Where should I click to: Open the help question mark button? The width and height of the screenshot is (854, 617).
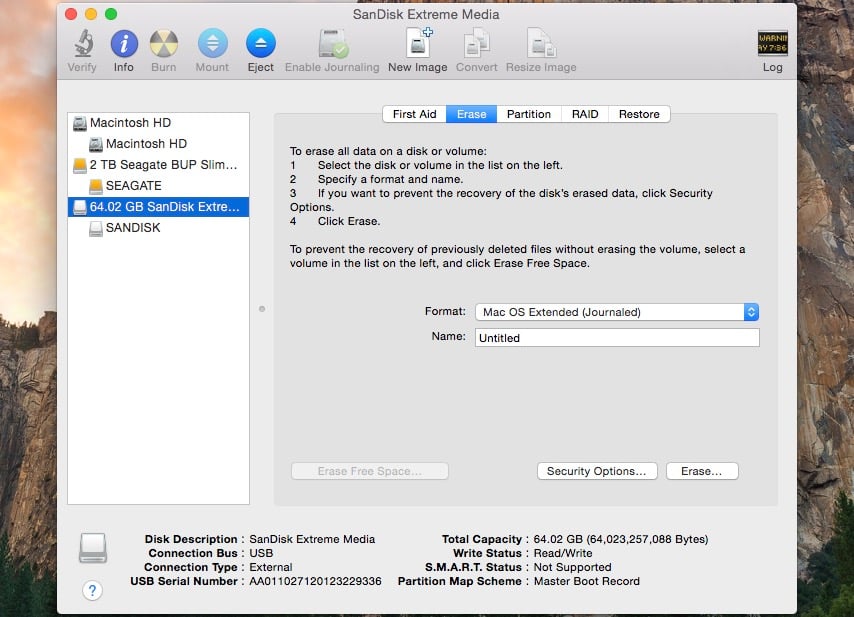(92, 590)
